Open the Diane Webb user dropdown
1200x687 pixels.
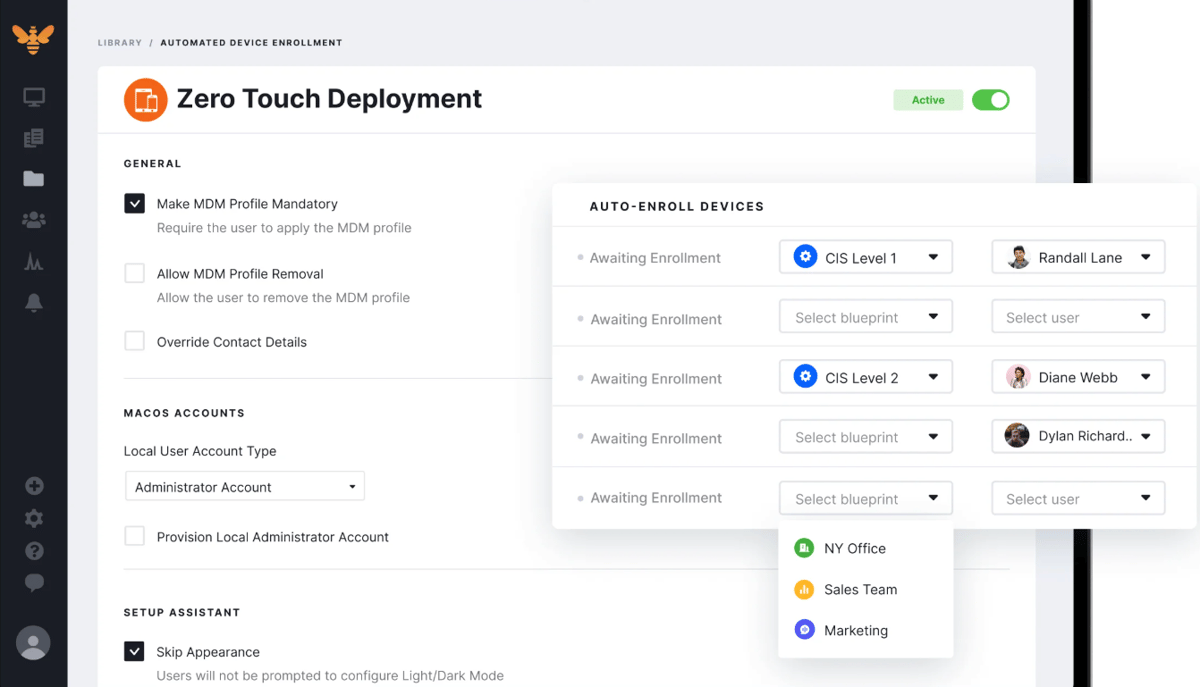pos(1078,377)
